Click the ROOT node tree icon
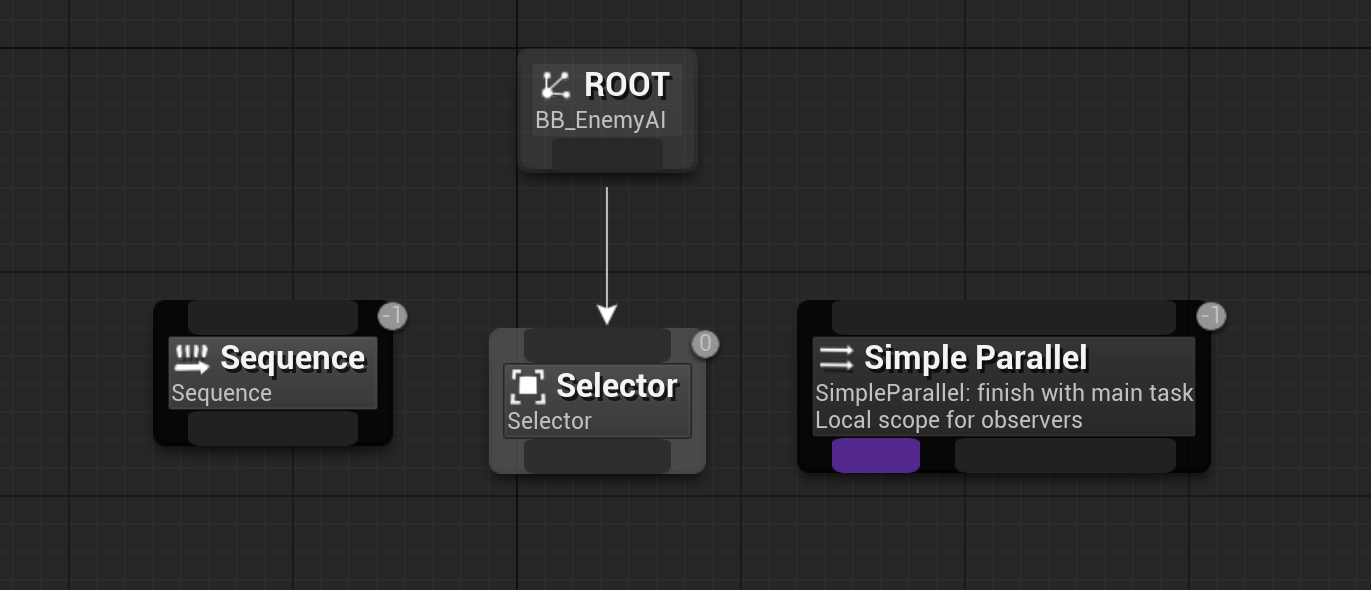Viewport: 1371px width, 590px height. [x=555, y=85]
